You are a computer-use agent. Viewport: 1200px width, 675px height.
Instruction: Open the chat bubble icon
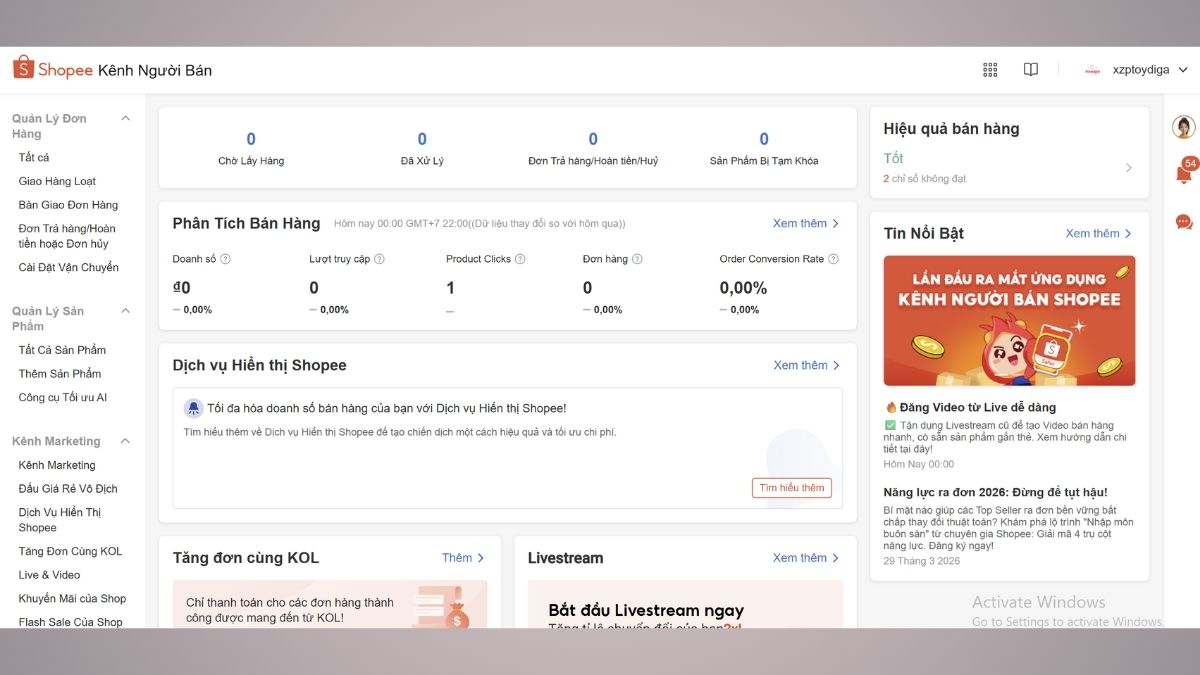click(x=1184, y=222)
